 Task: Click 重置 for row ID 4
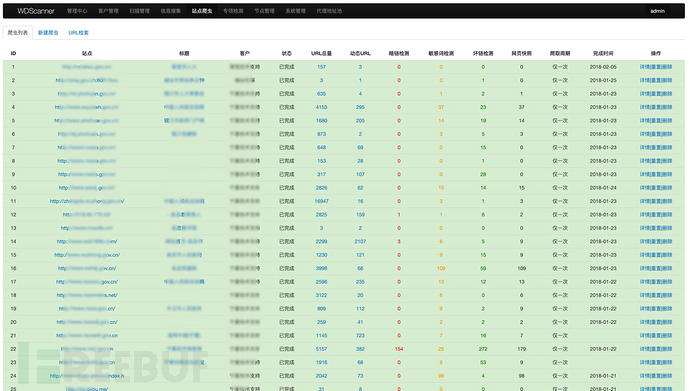point(656,107)
